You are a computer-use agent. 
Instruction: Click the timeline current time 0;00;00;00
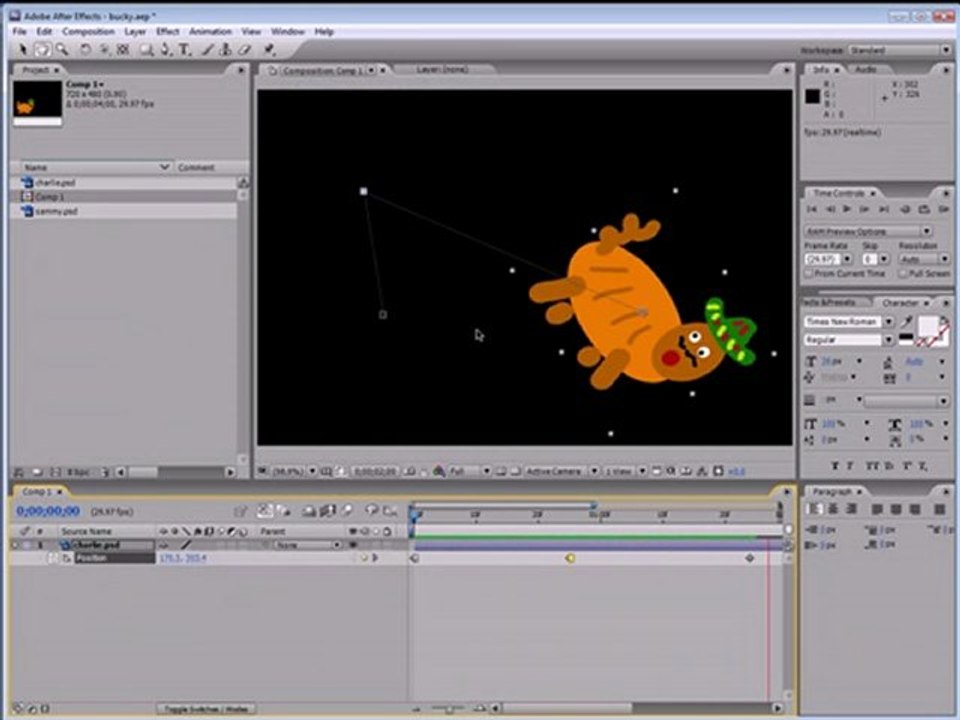[x=48, y=511]
